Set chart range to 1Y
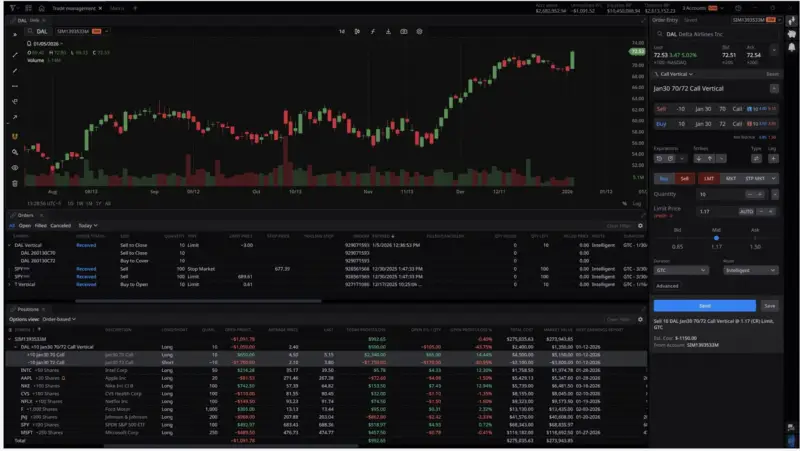Screen dimensions: 800x451 click(x=98, y=204)
